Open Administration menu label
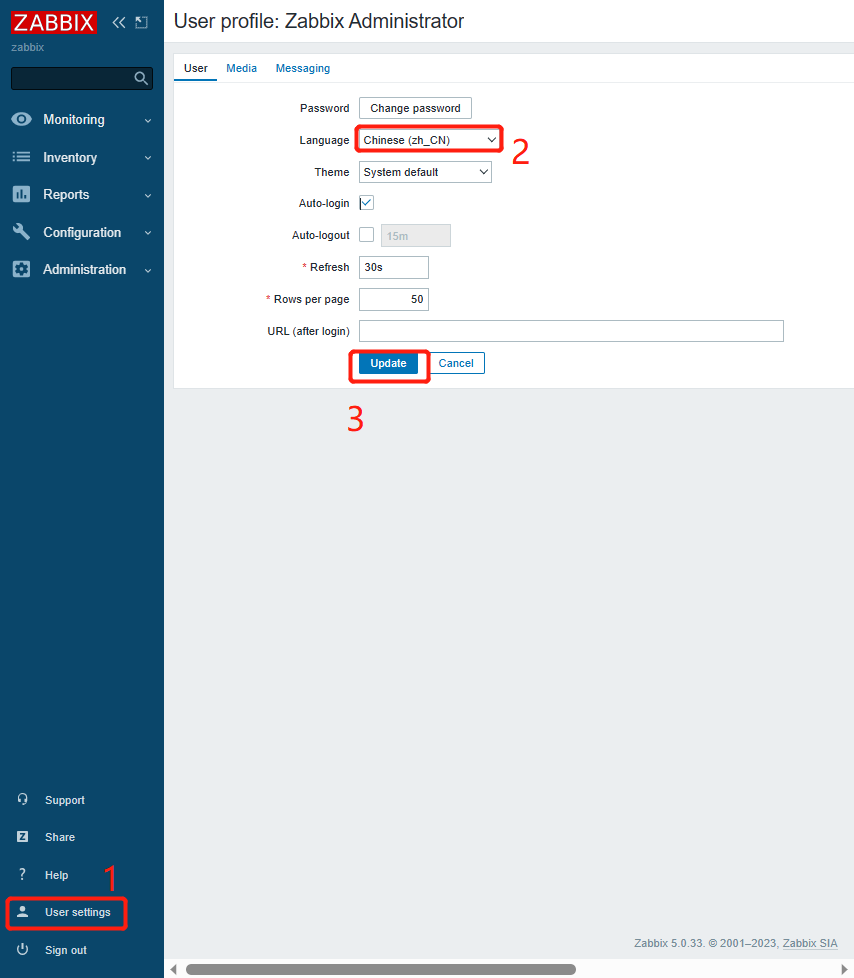854x978 pixels. point(84,269)
